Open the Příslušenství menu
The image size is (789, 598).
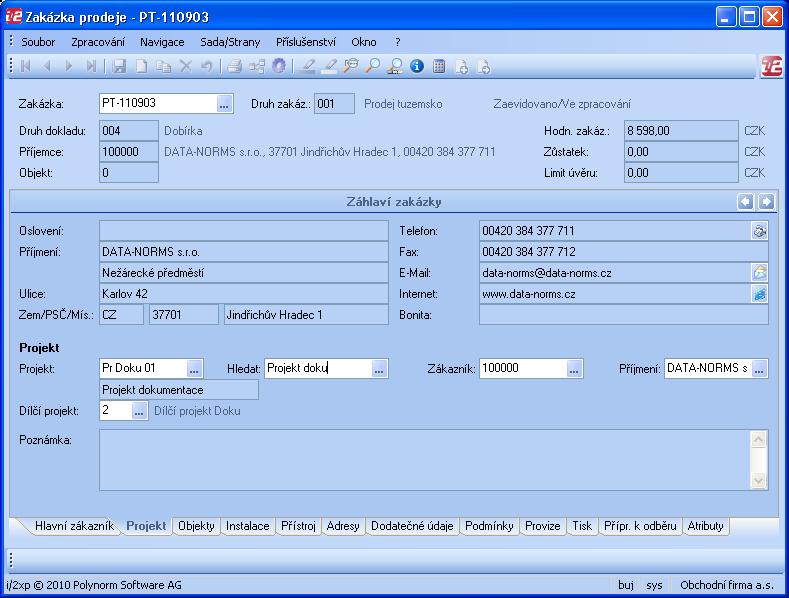tap(305, 42)
